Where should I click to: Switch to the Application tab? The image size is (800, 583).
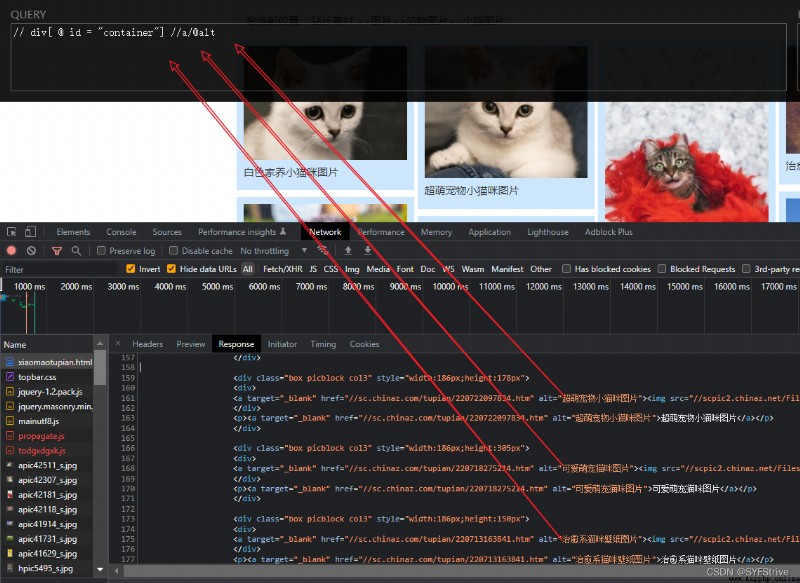point(489,232)
